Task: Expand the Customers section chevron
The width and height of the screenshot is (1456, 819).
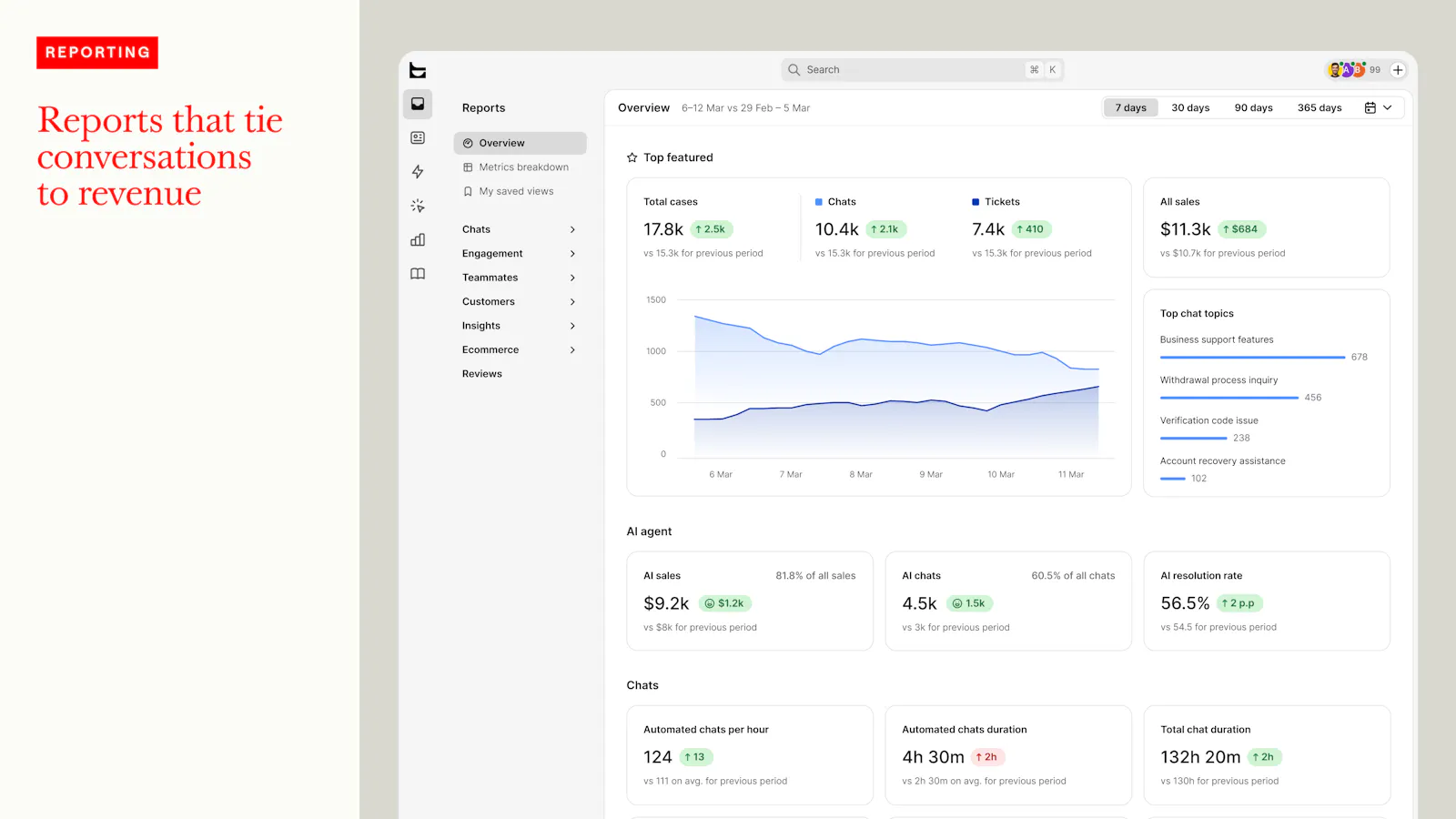Action: click(572, 302)
